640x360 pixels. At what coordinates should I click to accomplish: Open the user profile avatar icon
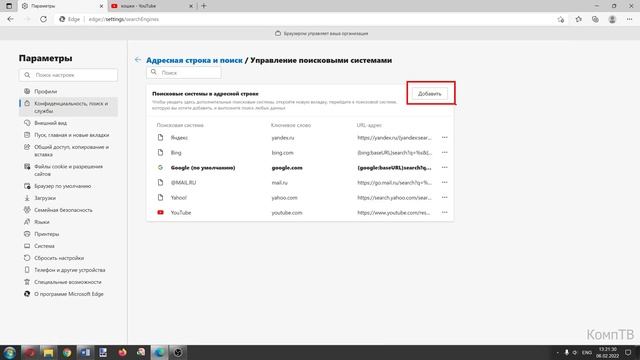coord(612,19)
